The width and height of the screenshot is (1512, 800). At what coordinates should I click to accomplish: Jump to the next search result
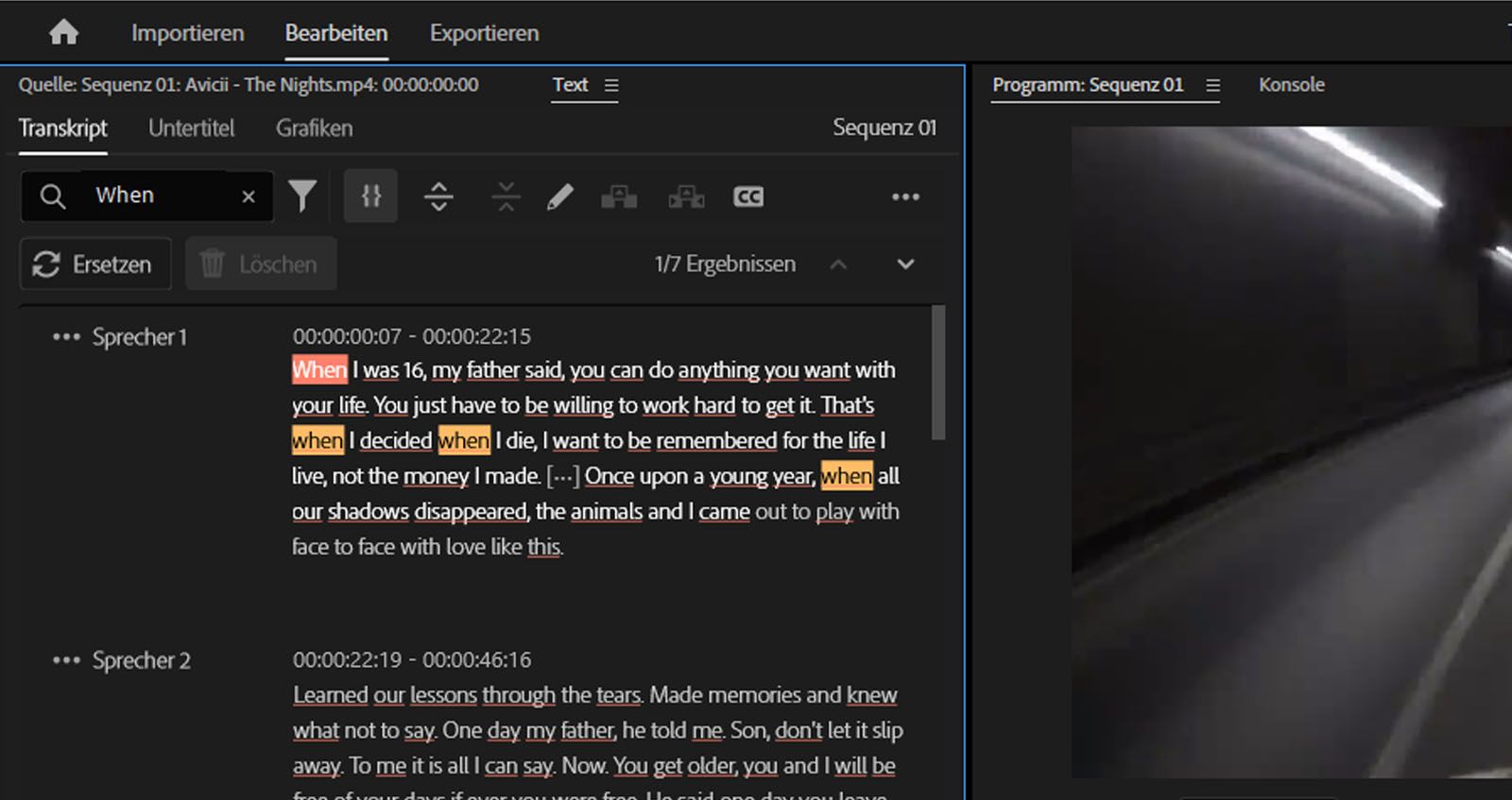(x=905, y=264)
